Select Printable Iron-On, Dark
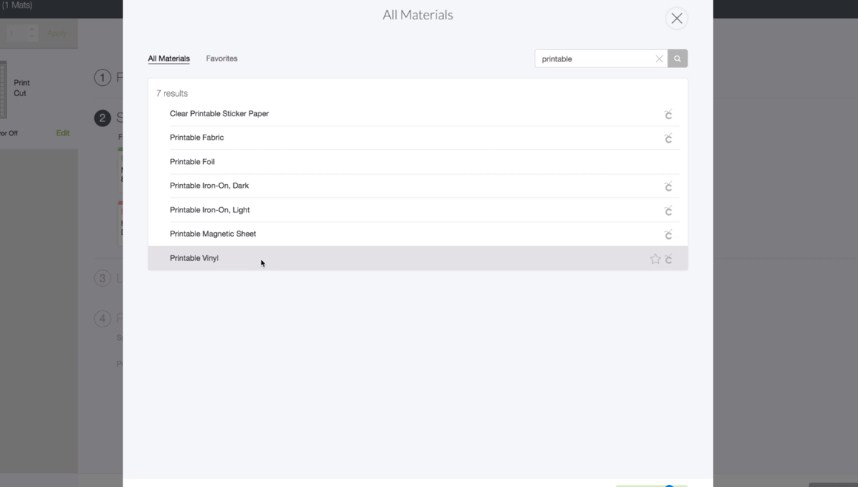Viewport: 858px width, 487px height. point(418,186)
